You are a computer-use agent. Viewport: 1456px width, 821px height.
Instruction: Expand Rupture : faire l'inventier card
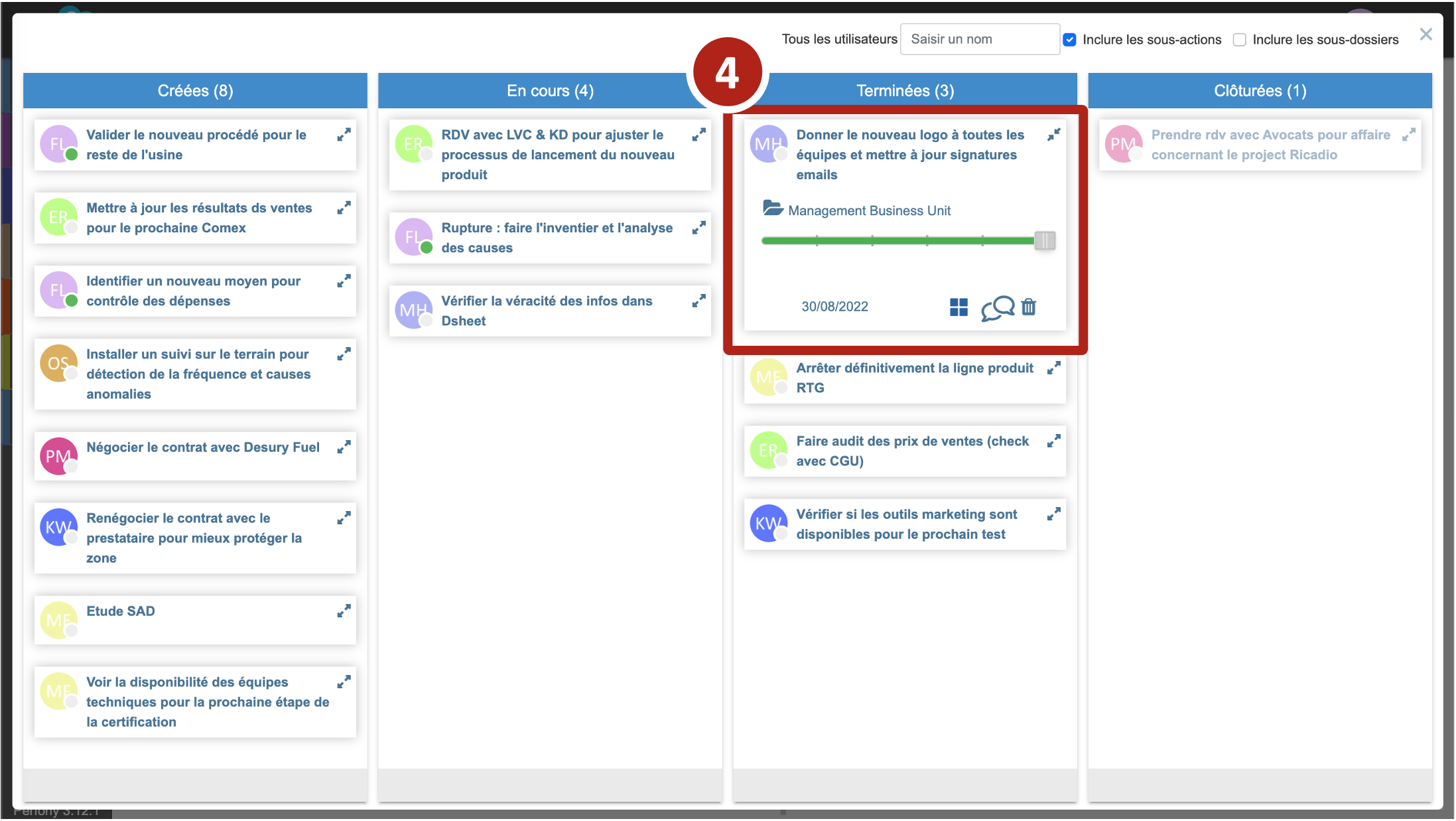pos(698,228)
